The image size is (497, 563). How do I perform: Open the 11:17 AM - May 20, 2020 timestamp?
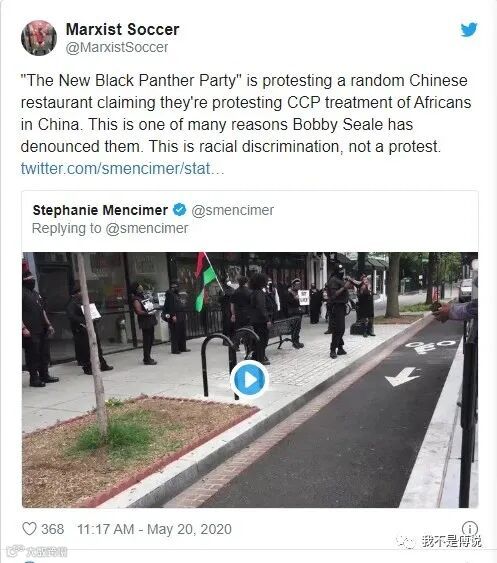click(154, 529)
